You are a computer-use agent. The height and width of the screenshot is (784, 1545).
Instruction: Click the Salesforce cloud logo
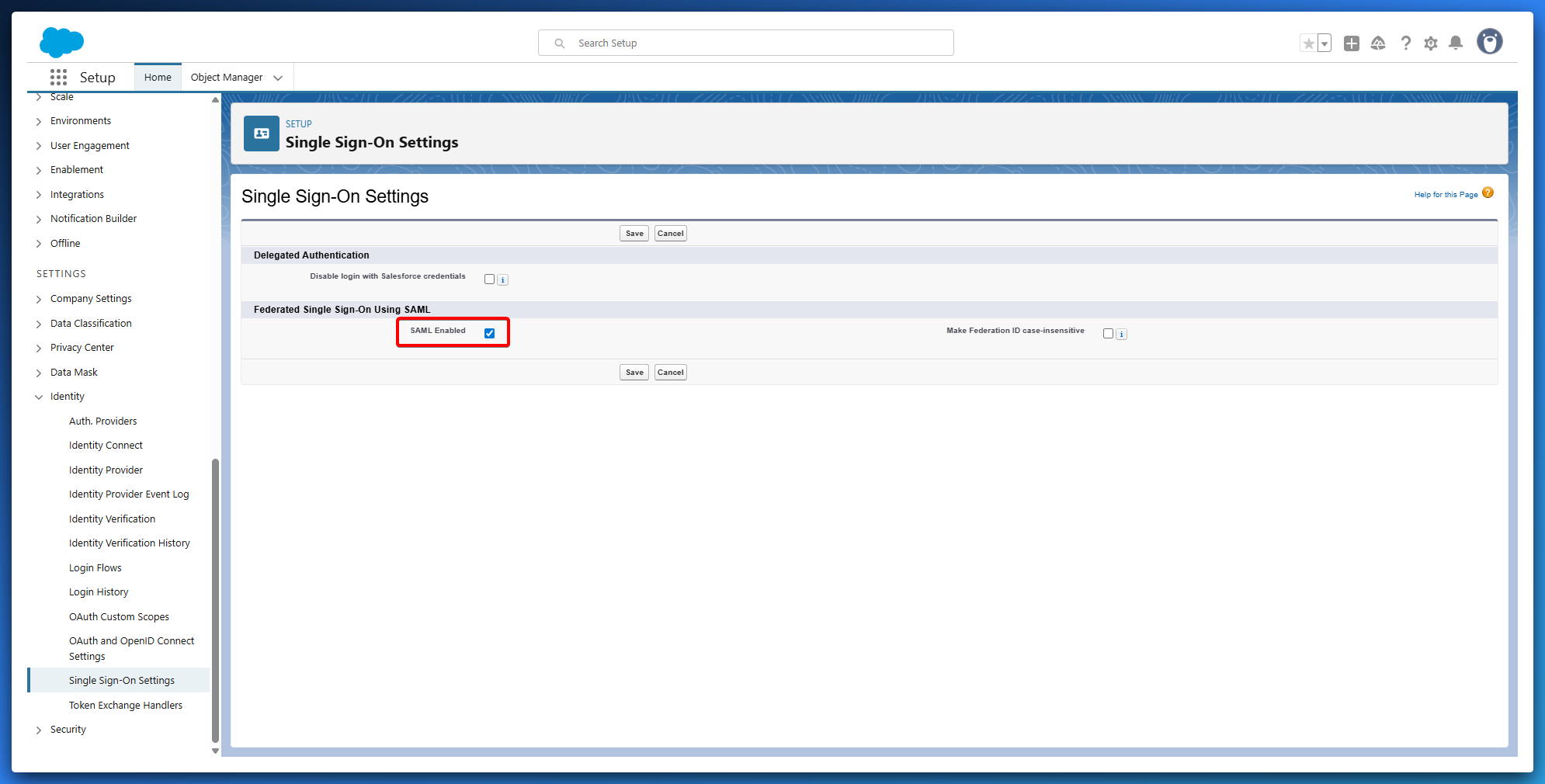61,42
